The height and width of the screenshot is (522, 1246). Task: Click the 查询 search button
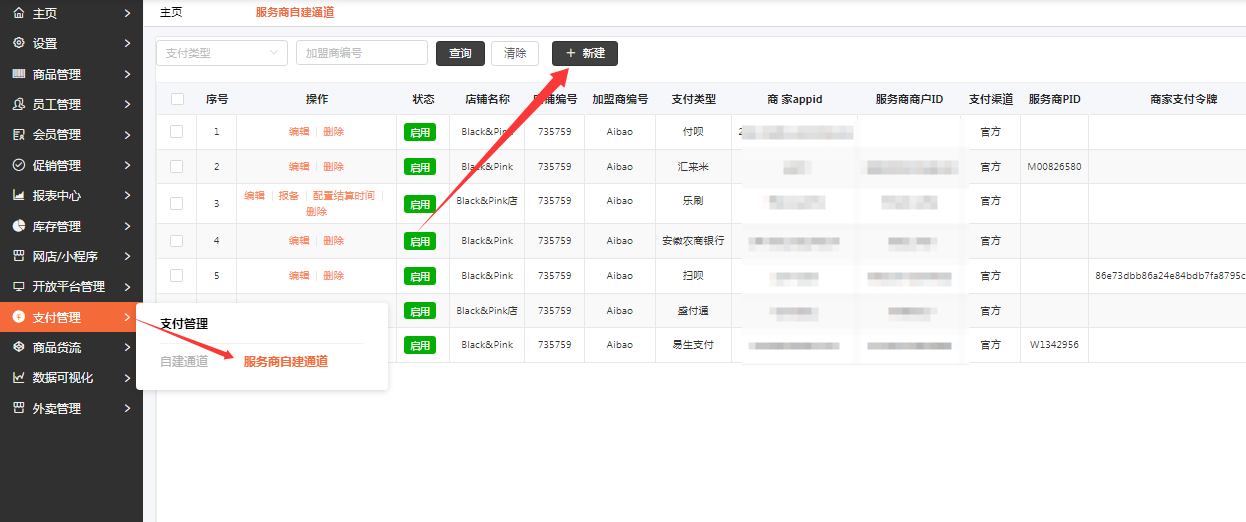460,53
